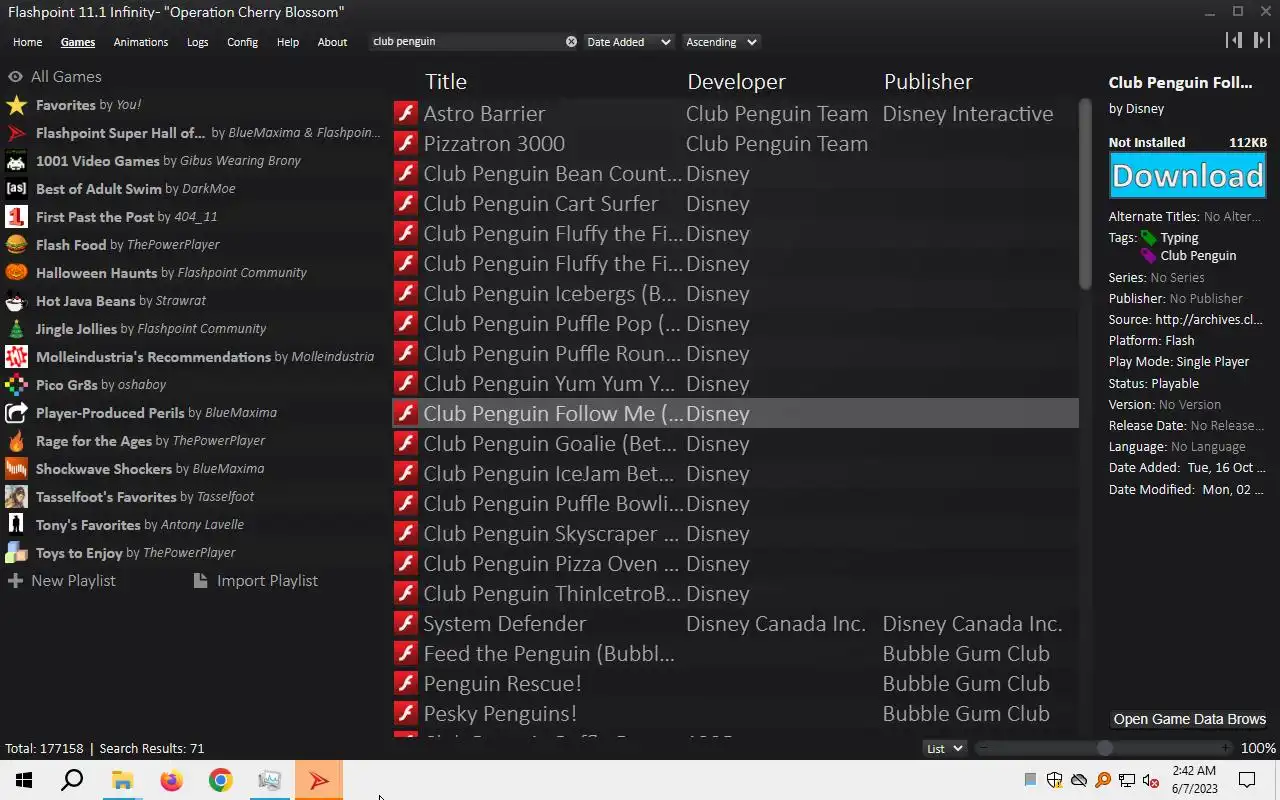This screenshot has height=800, width=1280.
Task: Switch to the Animations tab
Action: [x=141, y=42]
